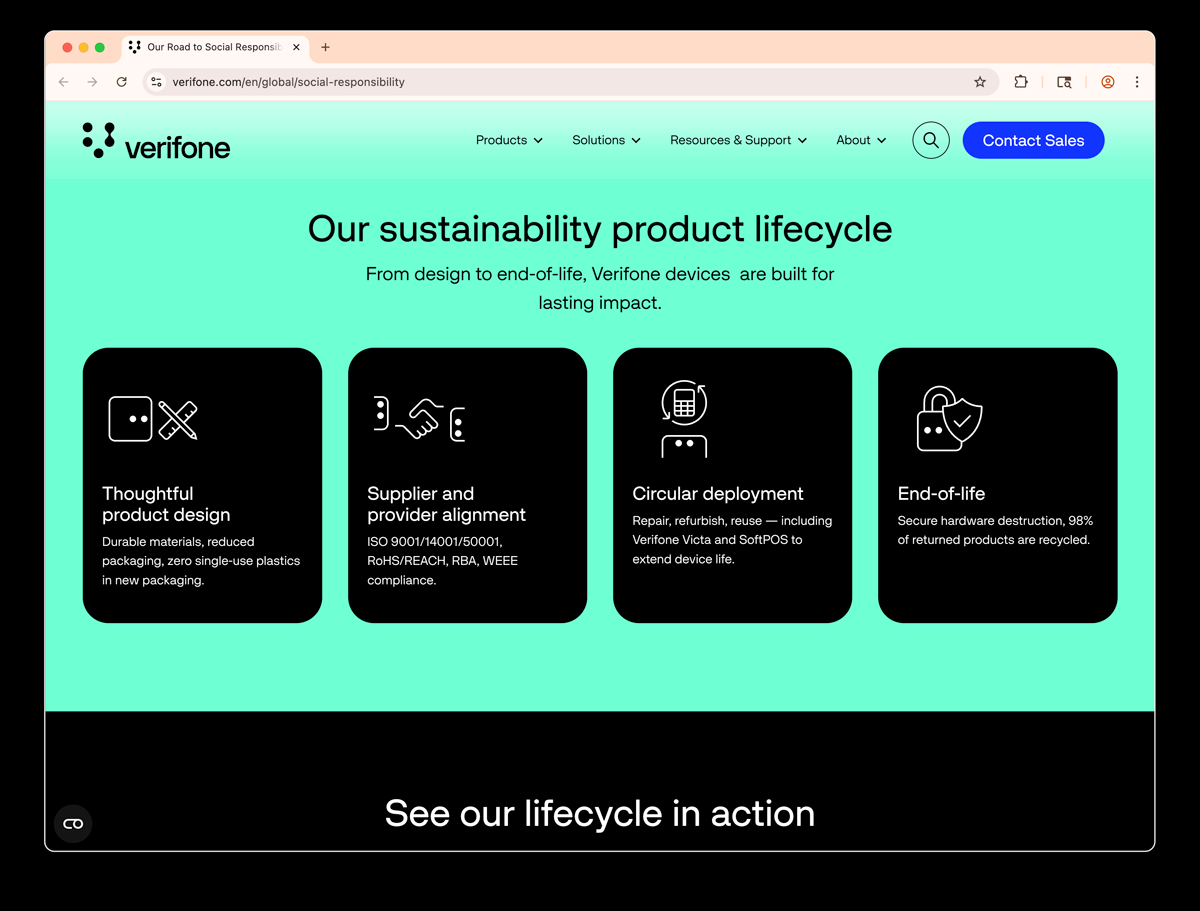Click the browser profile avatar icon
This screenshot has height=911, width=1200.
1107,82
